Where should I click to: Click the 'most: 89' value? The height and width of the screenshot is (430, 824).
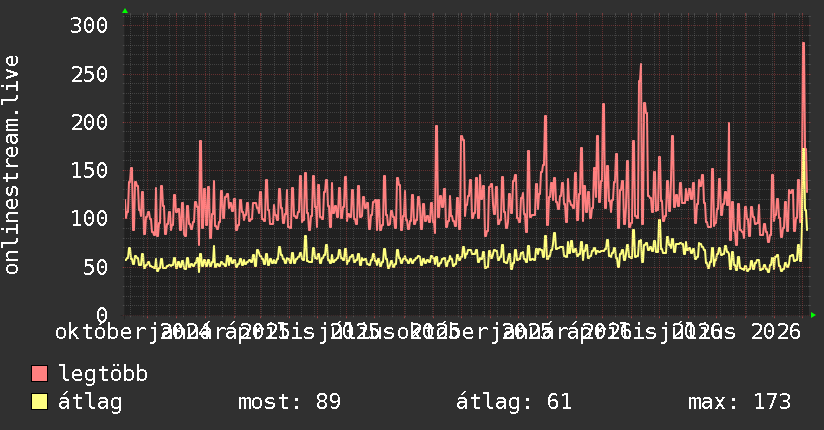point(290,402)
